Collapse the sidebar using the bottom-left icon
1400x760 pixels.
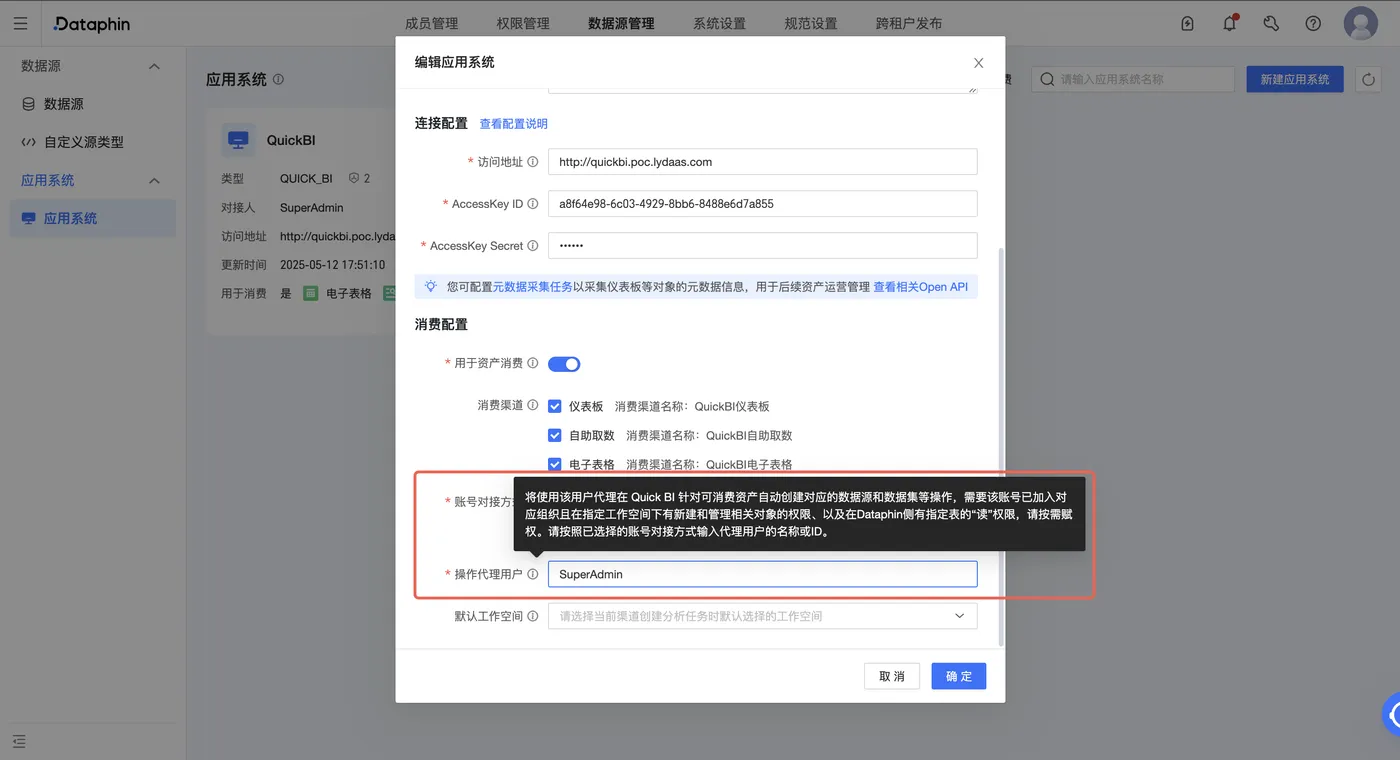pos(19,741)
